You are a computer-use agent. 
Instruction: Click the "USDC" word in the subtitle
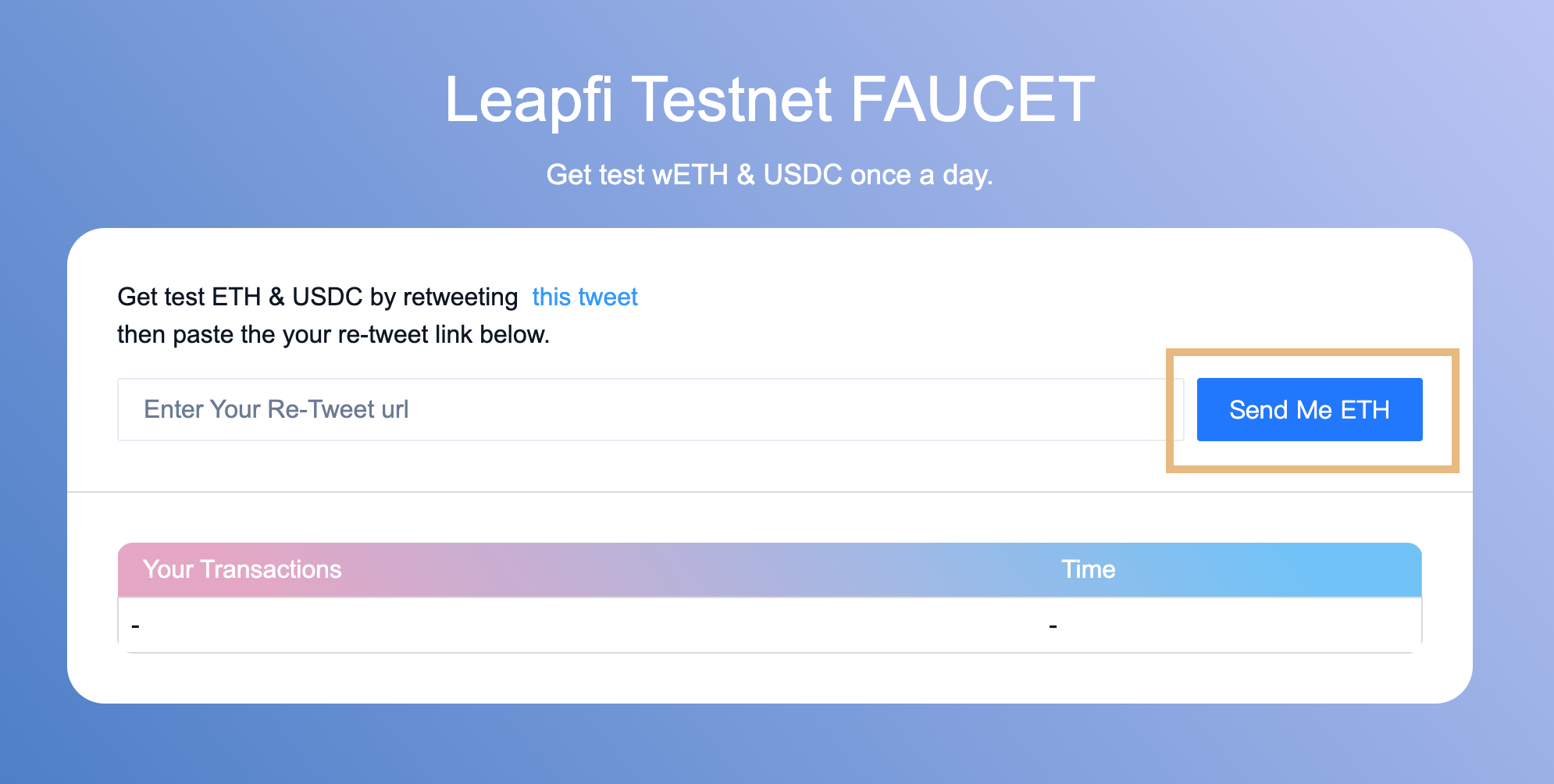click(803, 175)
